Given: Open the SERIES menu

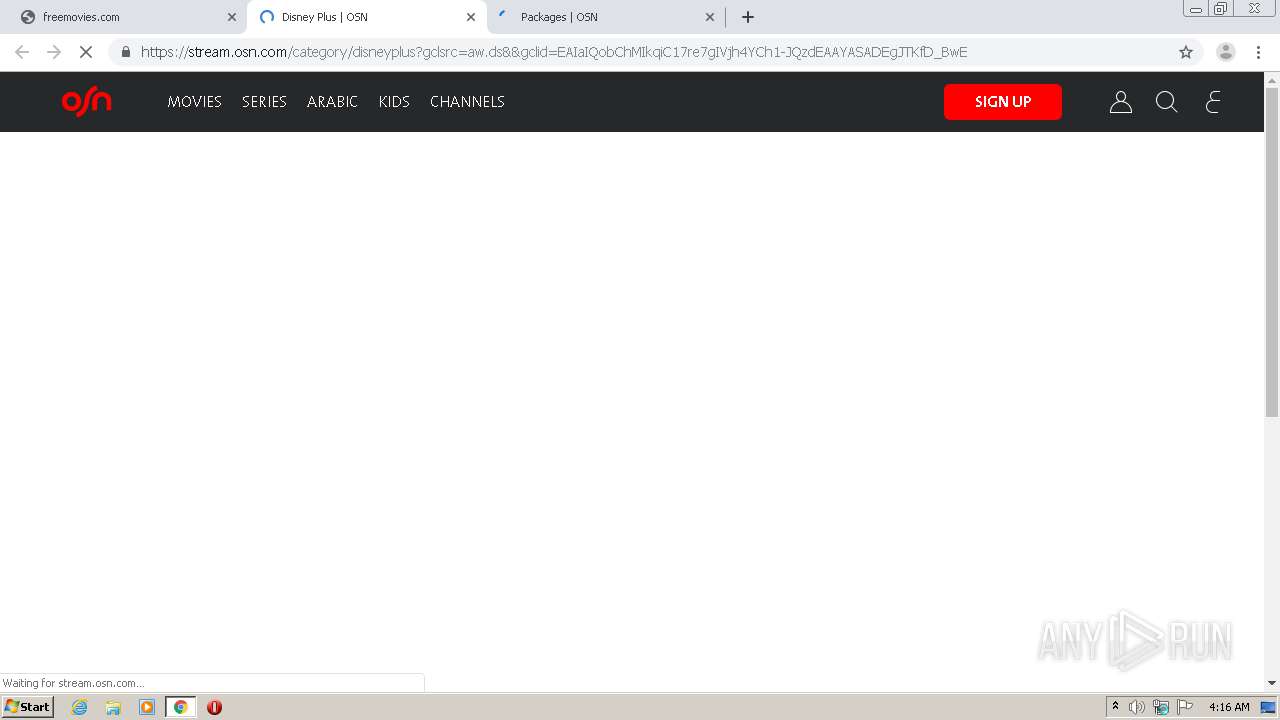Looking at the screenshot, I should (x=264, y=101).
